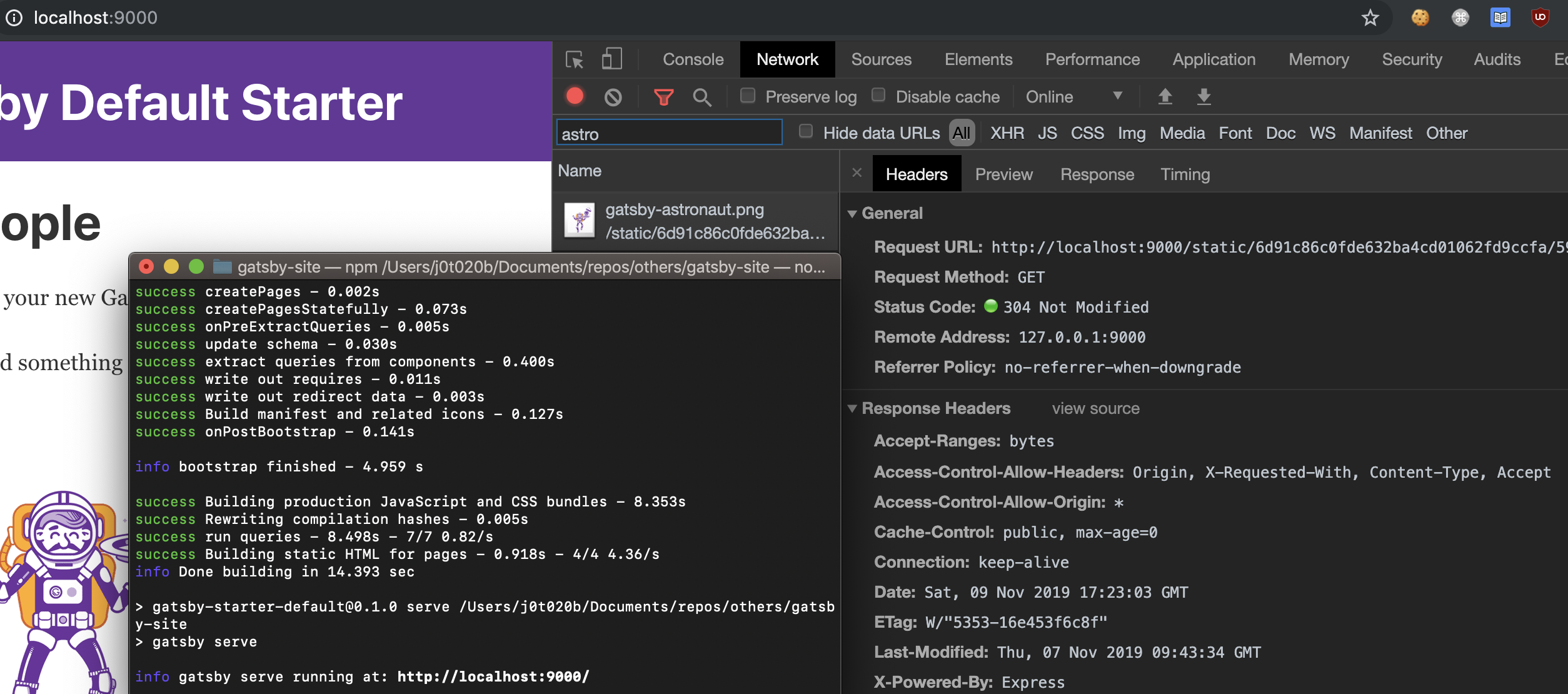Viewport: 1568px width, 694px height.
Task: Switch to the Preview tab
Action: click(1003, 174)
